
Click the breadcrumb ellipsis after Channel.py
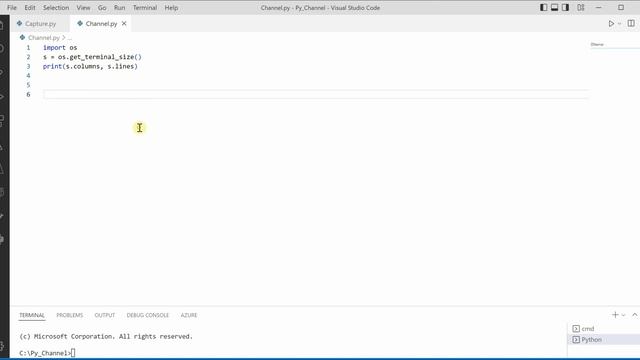(x=69, y=38)
